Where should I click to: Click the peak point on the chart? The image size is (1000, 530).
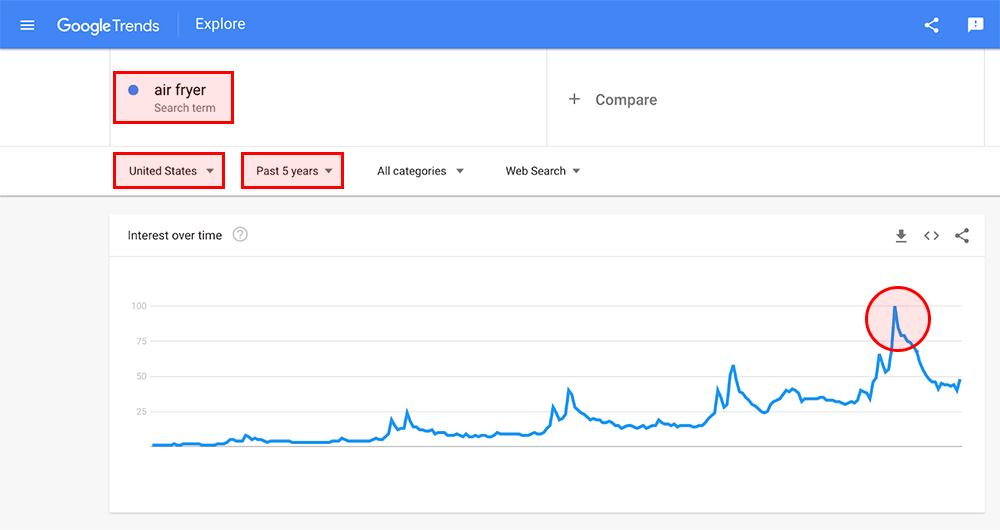[895, 307]
